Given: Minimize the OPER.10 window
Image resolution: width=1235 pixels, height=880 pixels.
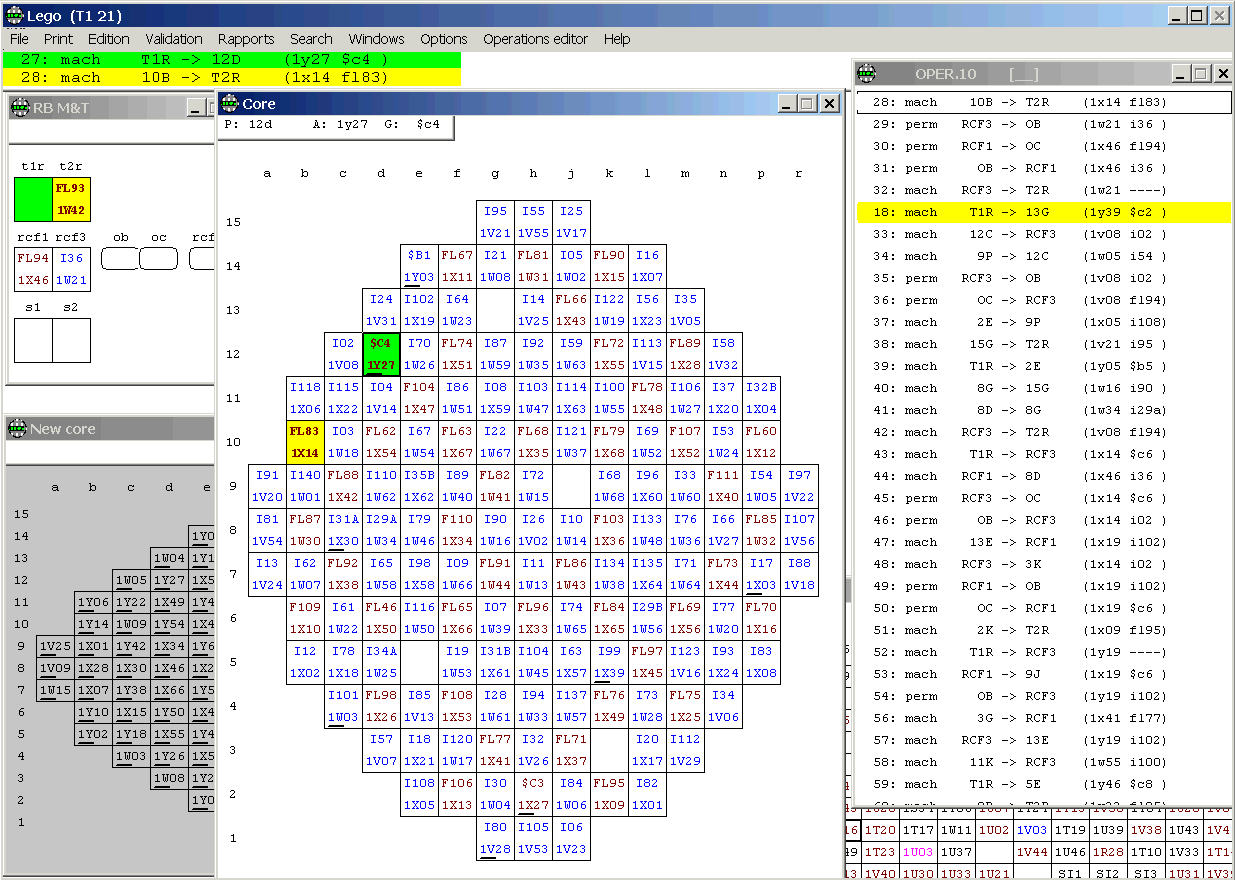Looking at the screenshot, I should [1181, 74].
